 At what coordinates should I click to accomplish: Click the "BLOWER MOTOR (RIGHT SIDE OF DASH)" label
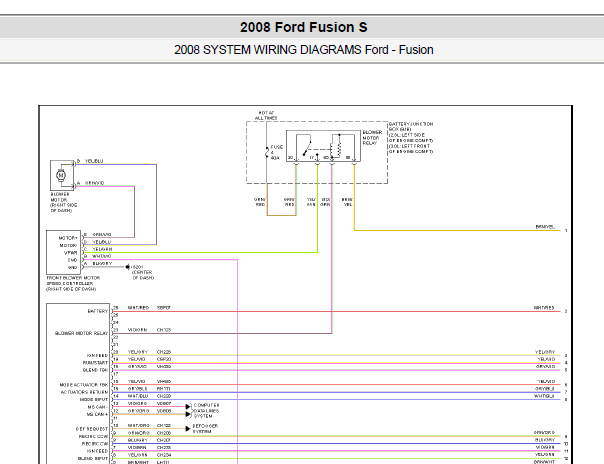point(64,203)
